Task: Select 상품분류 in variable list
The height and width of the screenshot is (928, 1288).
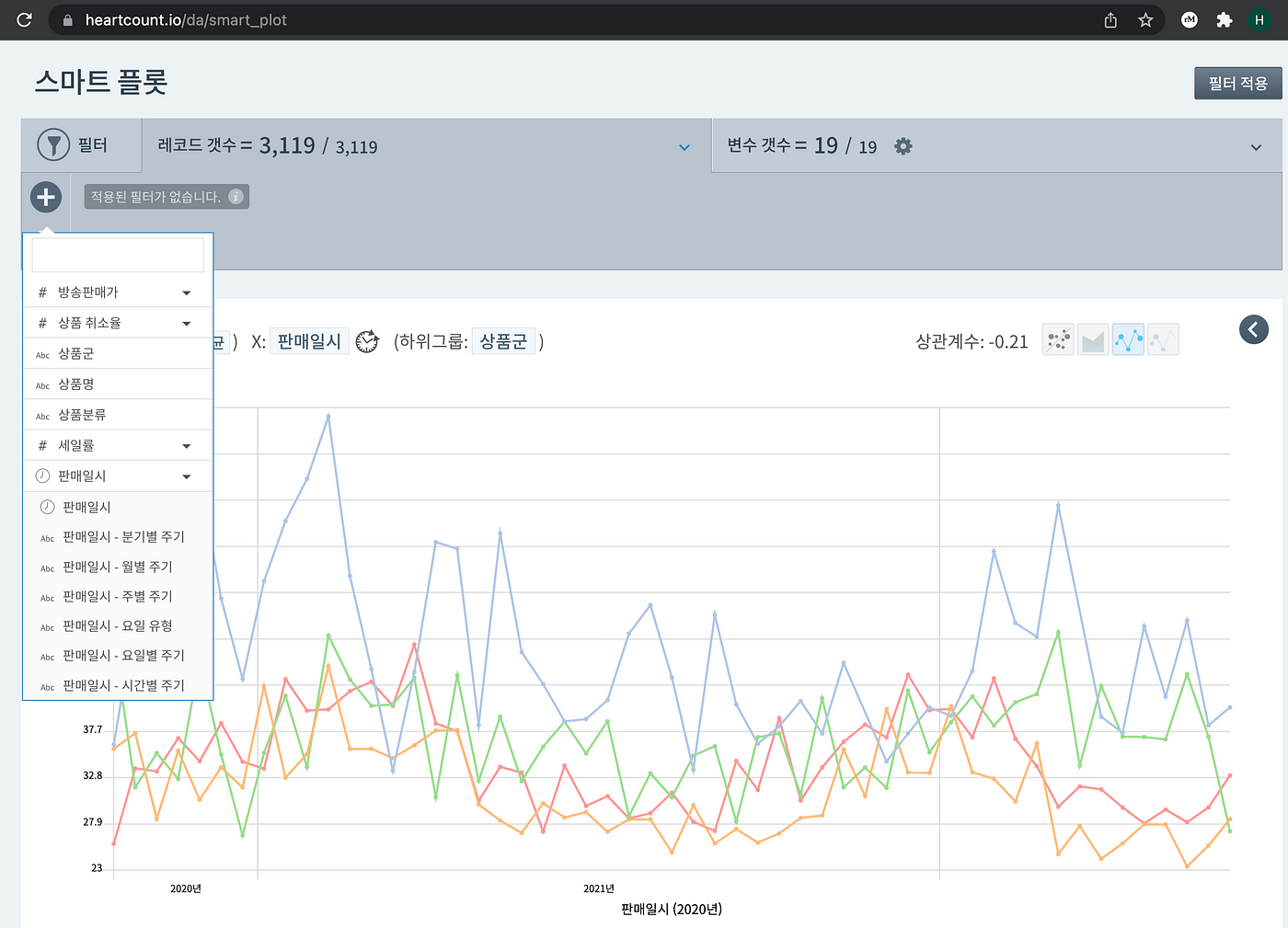Action: [118, 415]
